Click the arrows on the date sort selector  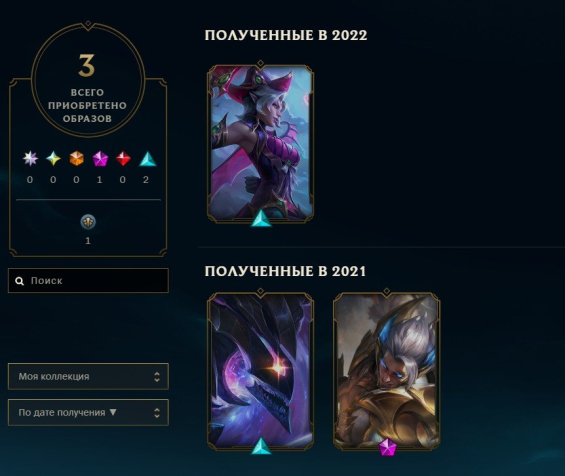point(157,413)
